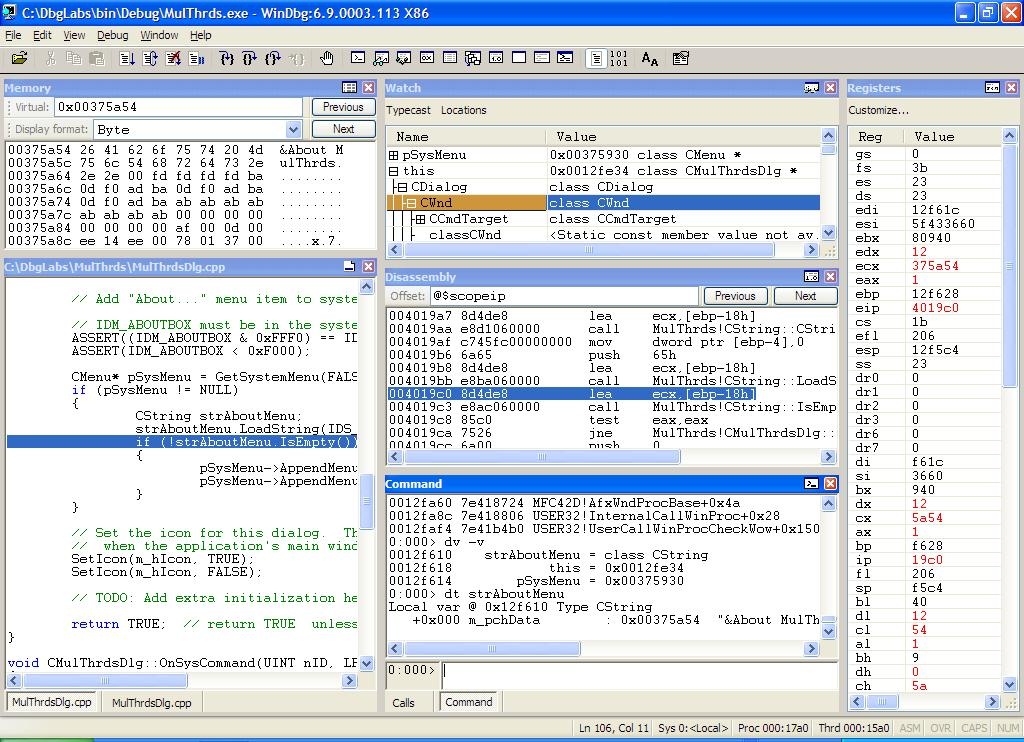
Task: Click Next in the Memory panel
Action: [x=344, y=129]
